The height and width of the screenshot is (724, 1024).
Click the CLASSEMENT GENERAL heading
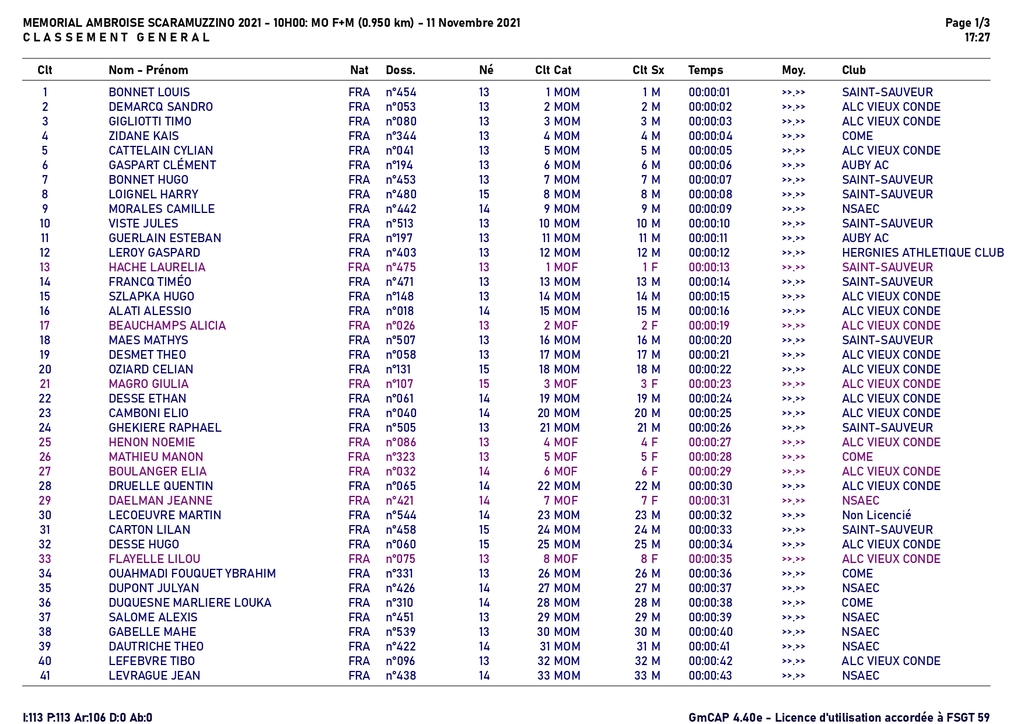116,38
